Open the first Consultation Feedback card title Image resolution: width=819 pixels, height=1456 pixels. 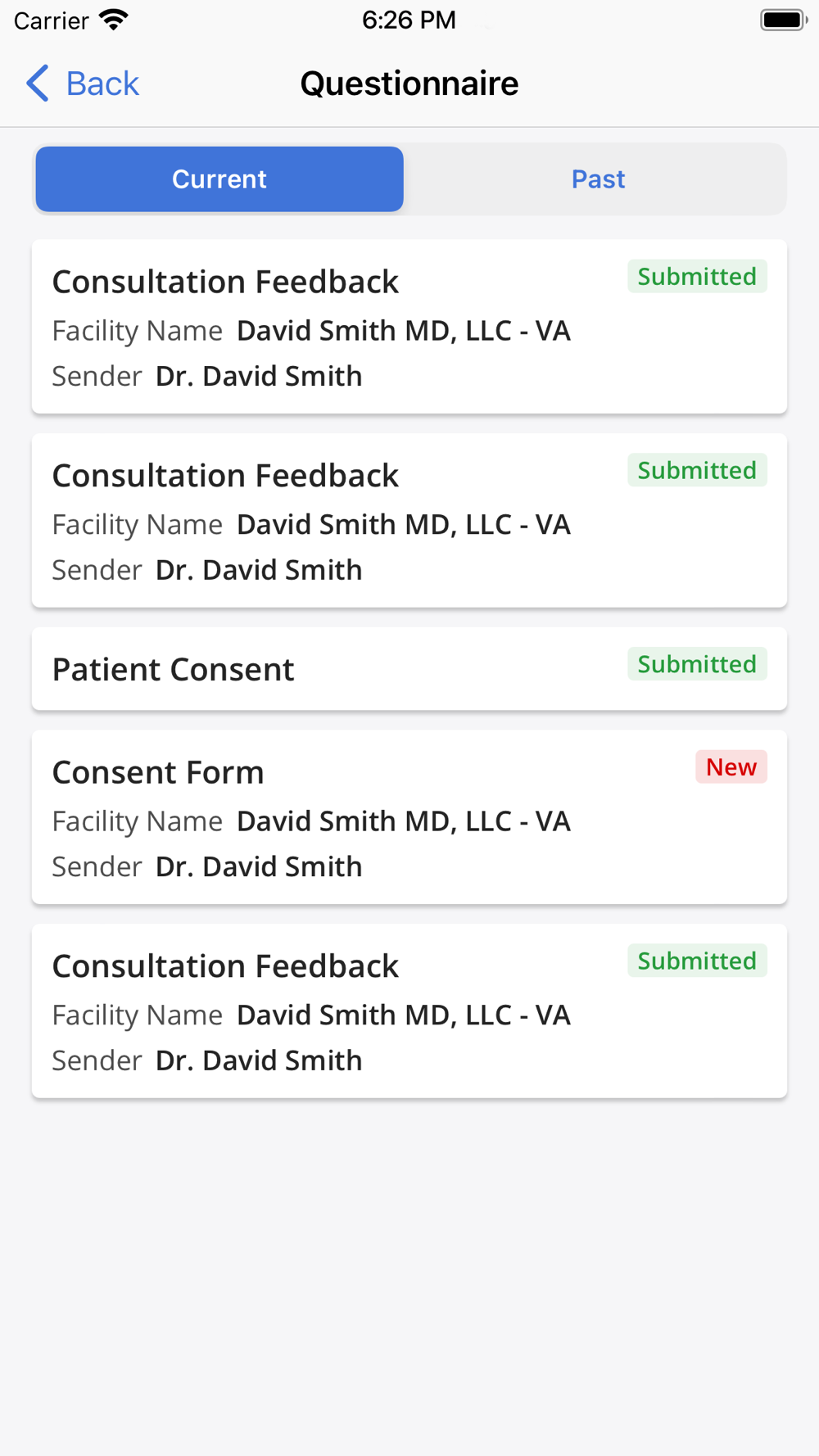225,282
